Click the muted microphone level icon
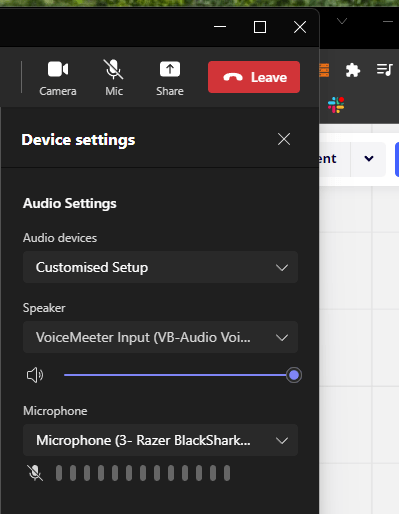 (35, 473)
